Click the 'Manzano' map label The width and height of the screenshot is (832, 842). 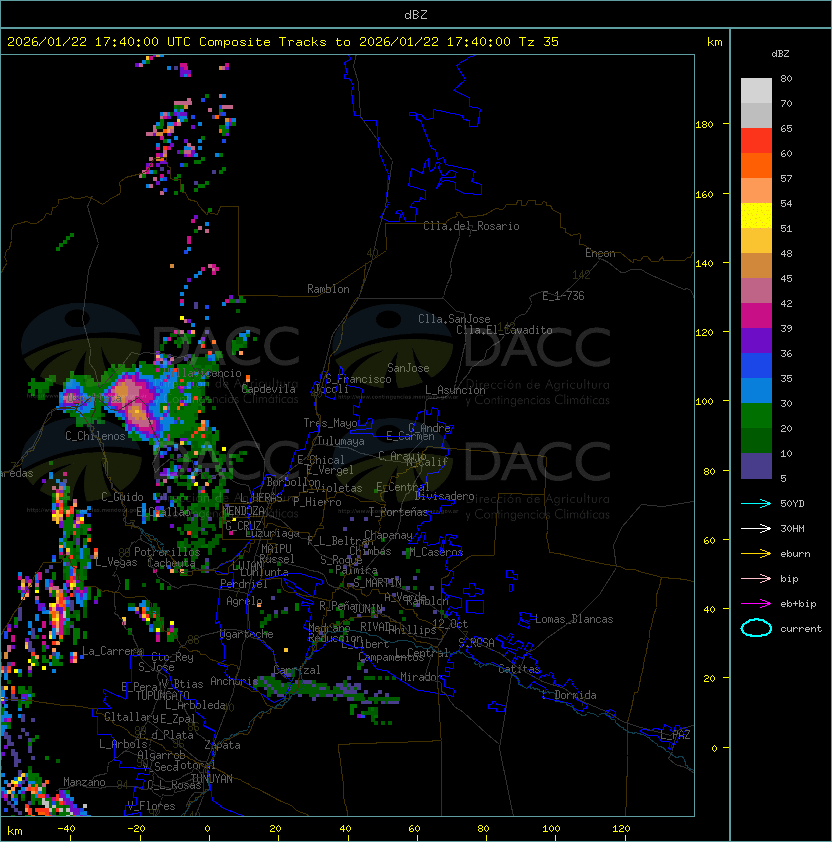click(84, 782)
